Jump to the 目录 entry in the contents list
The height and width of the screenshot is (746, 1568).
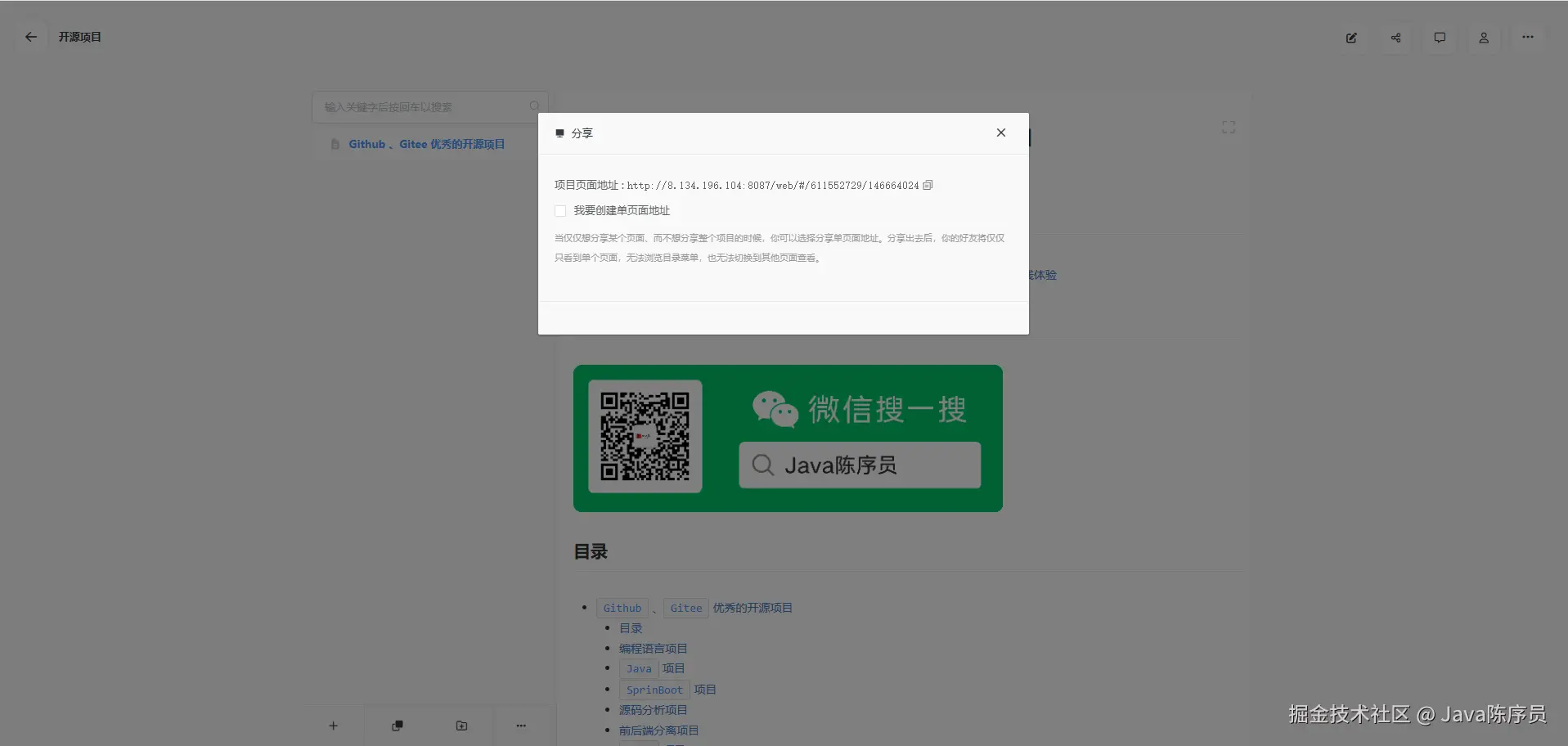[631, 628]
